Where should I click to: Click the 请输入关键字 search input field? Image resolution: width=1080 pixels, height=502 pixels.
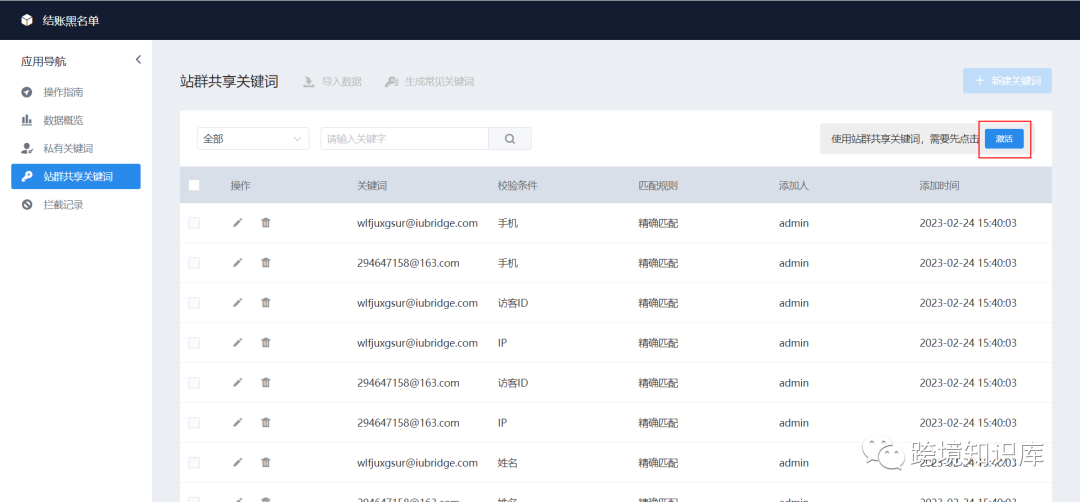tap(404, 139)
